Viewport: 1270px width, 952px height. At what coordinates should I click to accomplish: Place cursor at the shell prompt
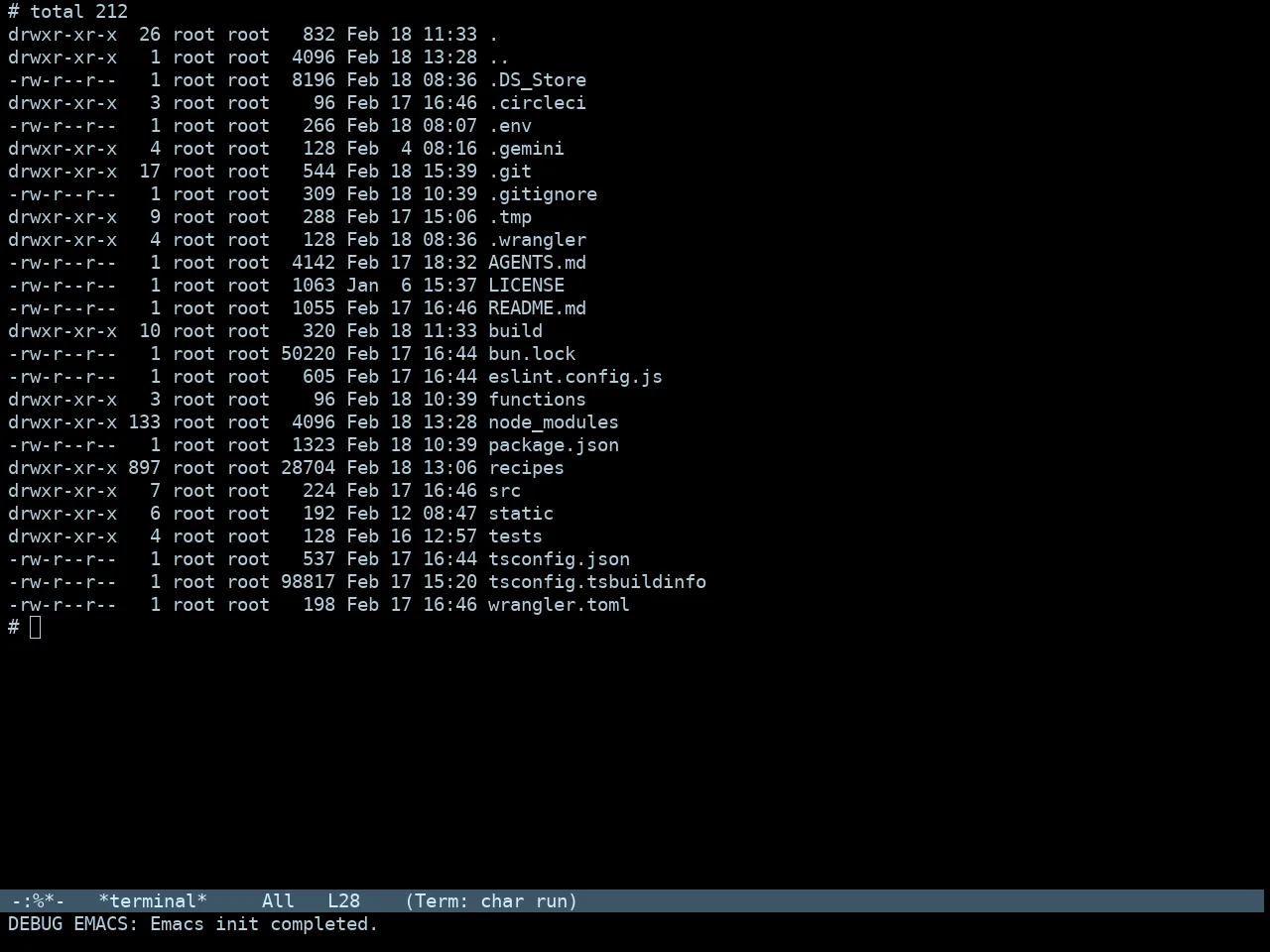36,627
